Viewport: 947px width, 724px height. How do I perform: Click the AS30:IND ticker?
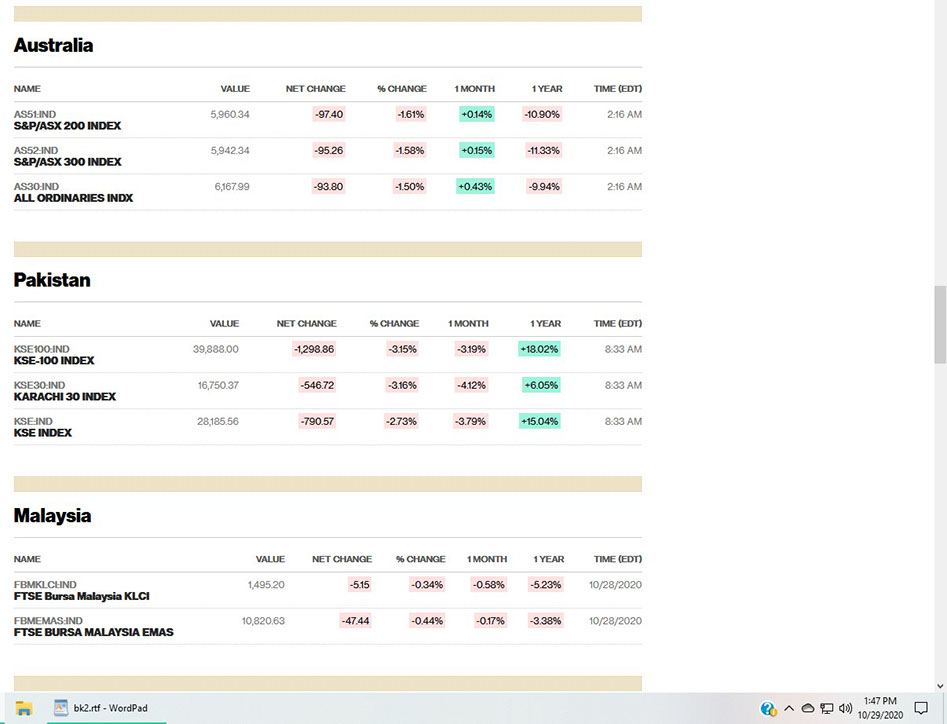(37, 187)
